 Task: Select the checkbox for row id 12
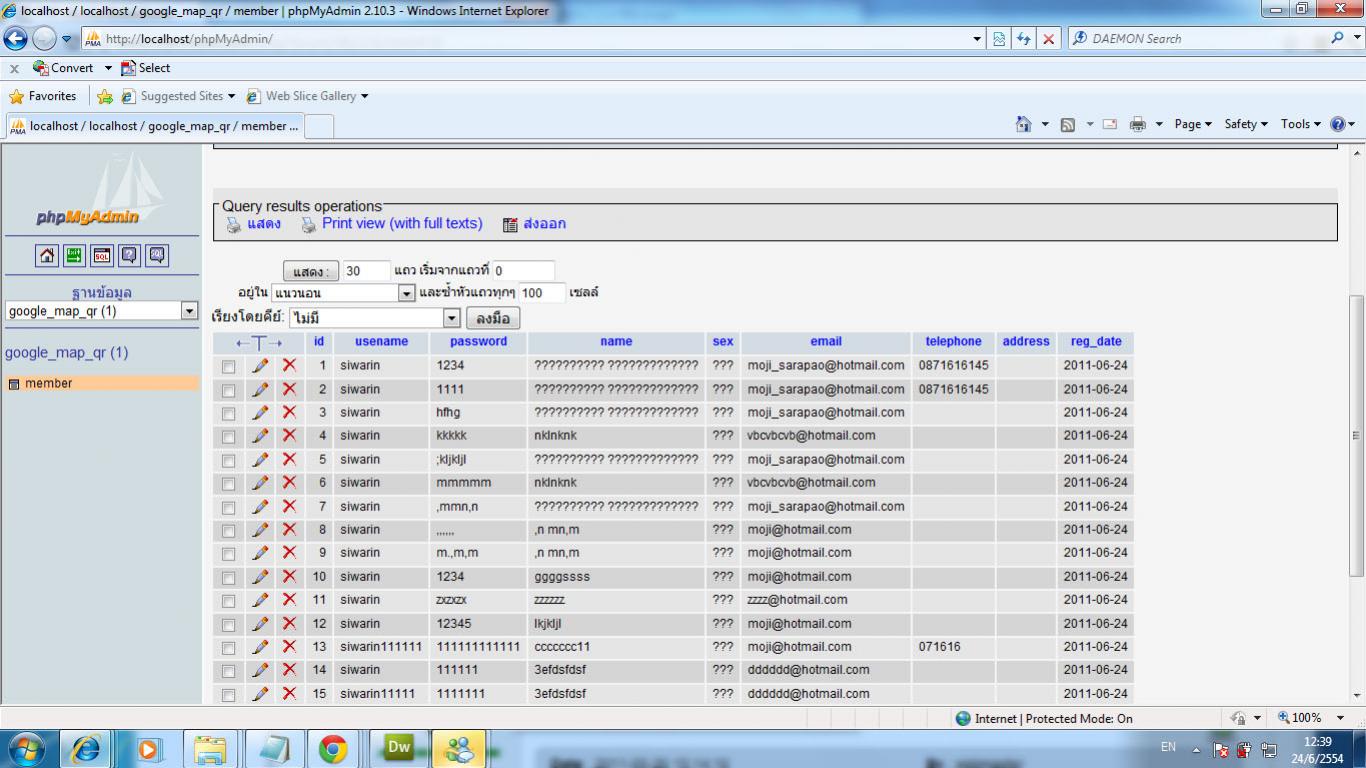click(x=229, y=624)
